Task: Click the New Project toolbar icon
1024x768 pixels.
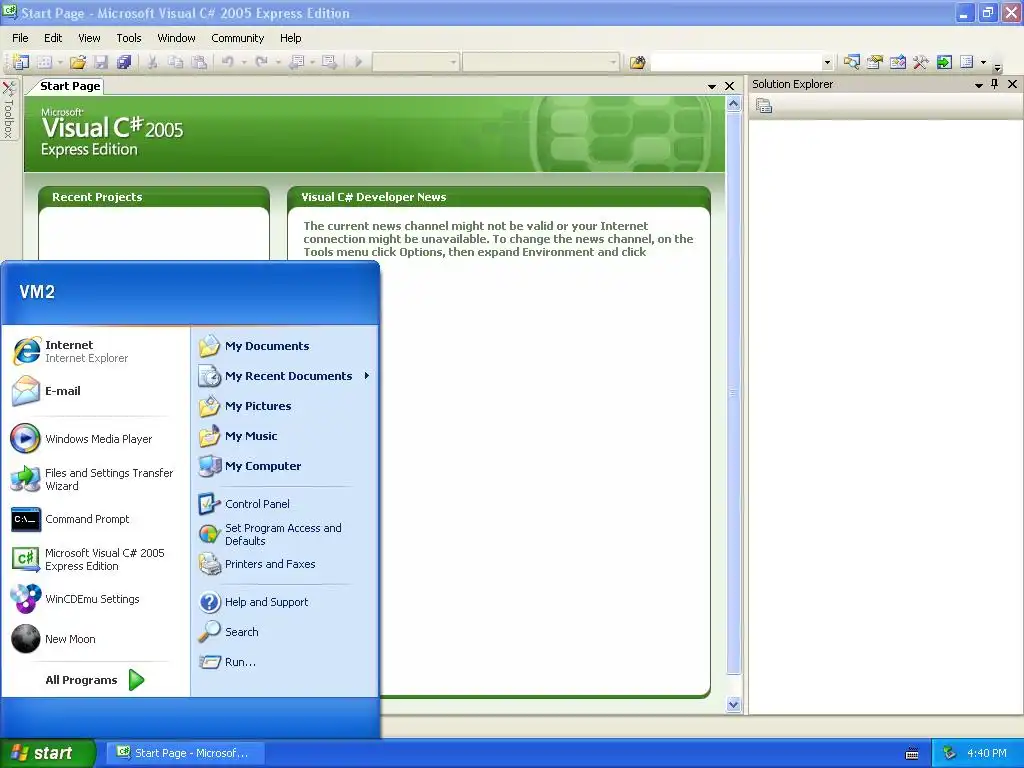Action: [x=21, y=62]
